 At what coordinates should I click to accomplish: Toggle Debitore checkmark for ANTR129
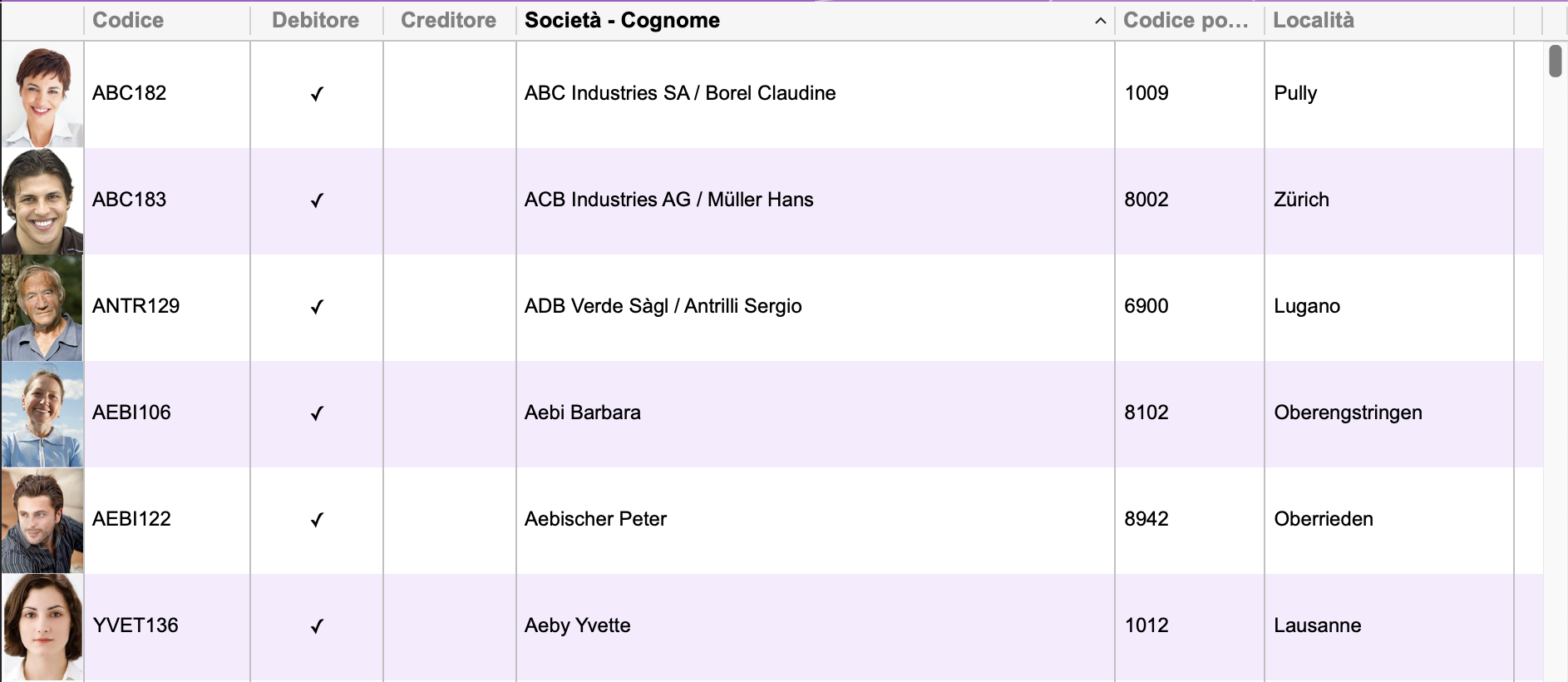[317, 307]
